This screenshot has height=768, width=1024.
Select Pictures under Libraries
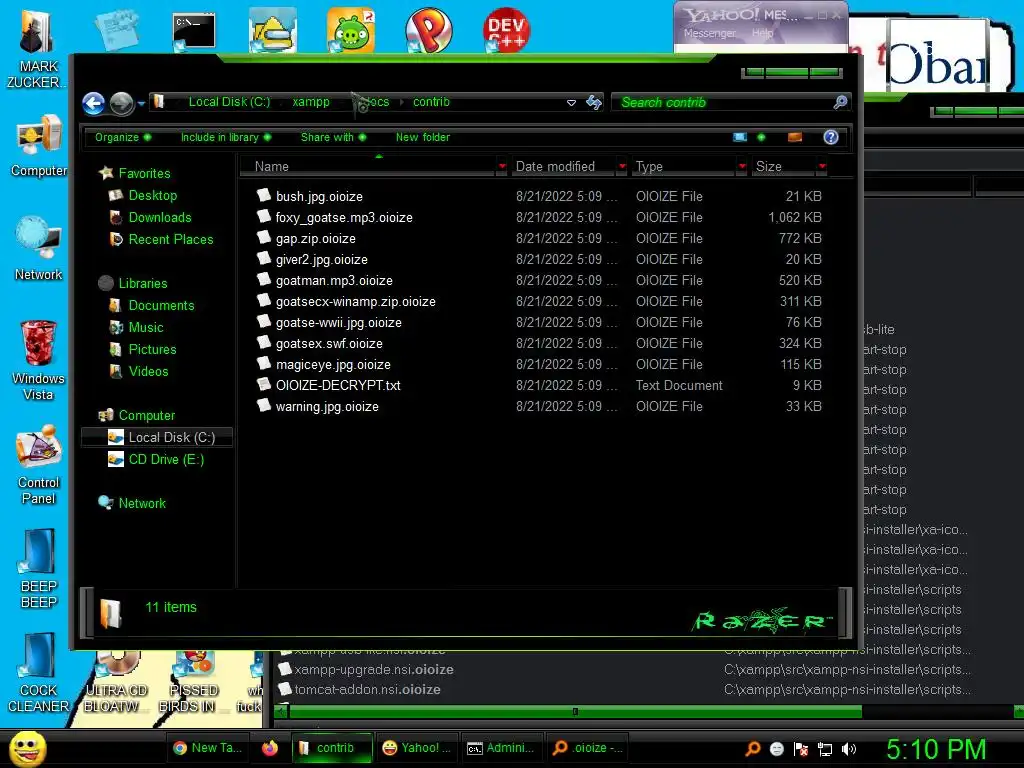click(152, 349)
